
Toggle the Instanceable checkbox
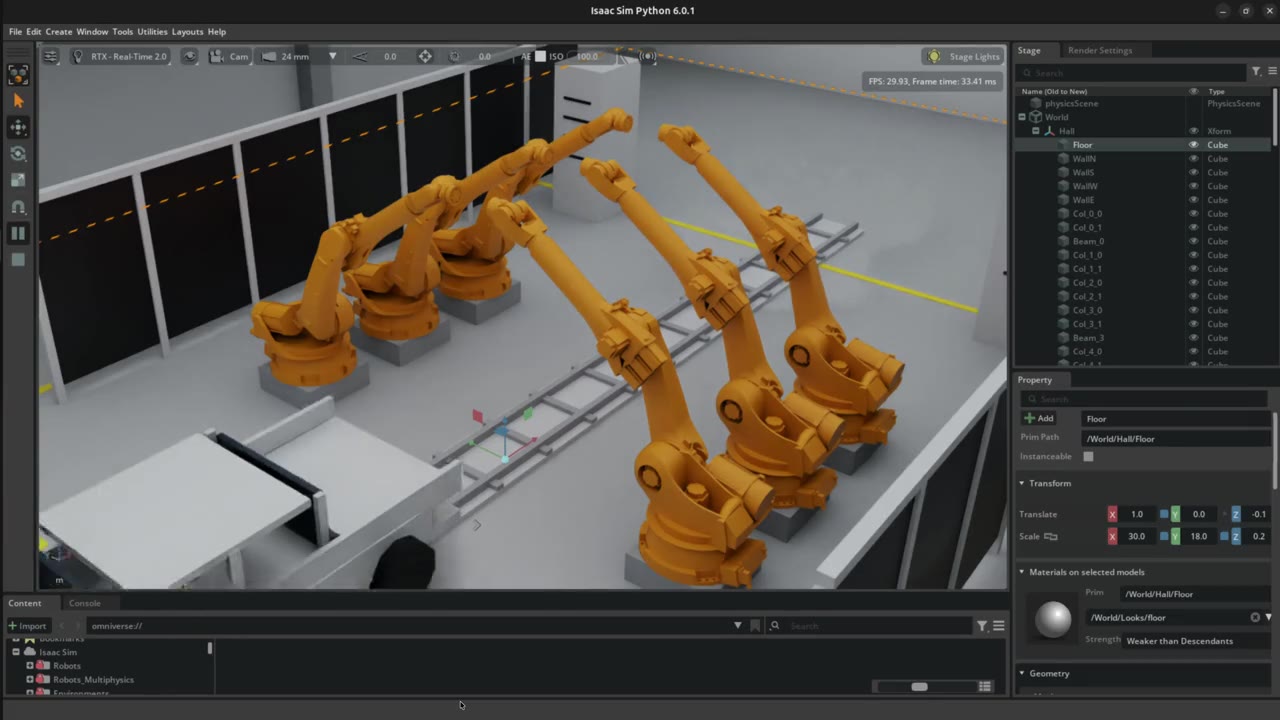point(1088,457)
